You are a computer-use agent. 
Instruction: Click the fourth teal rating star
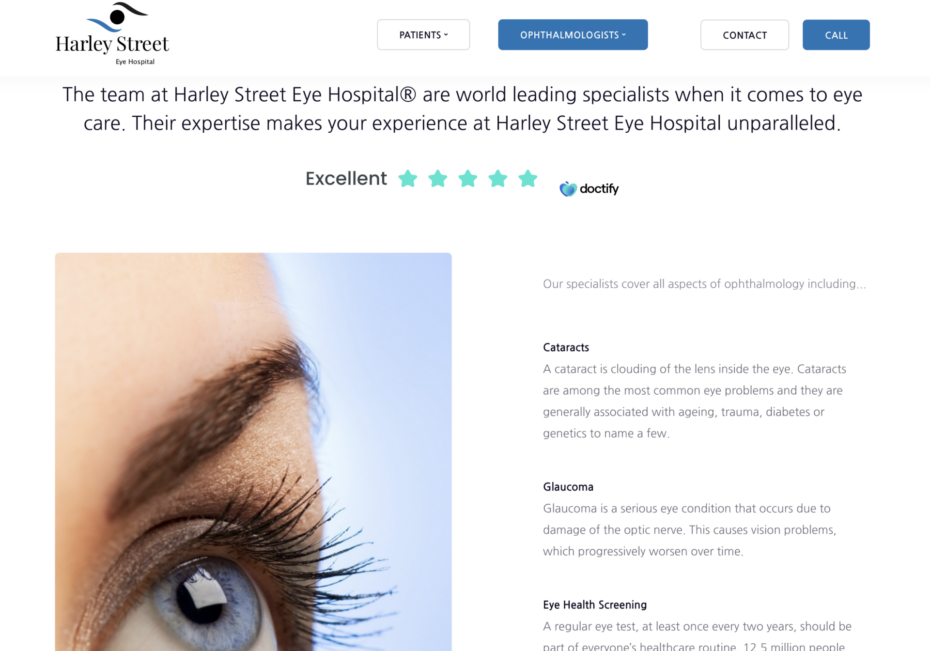498,178
